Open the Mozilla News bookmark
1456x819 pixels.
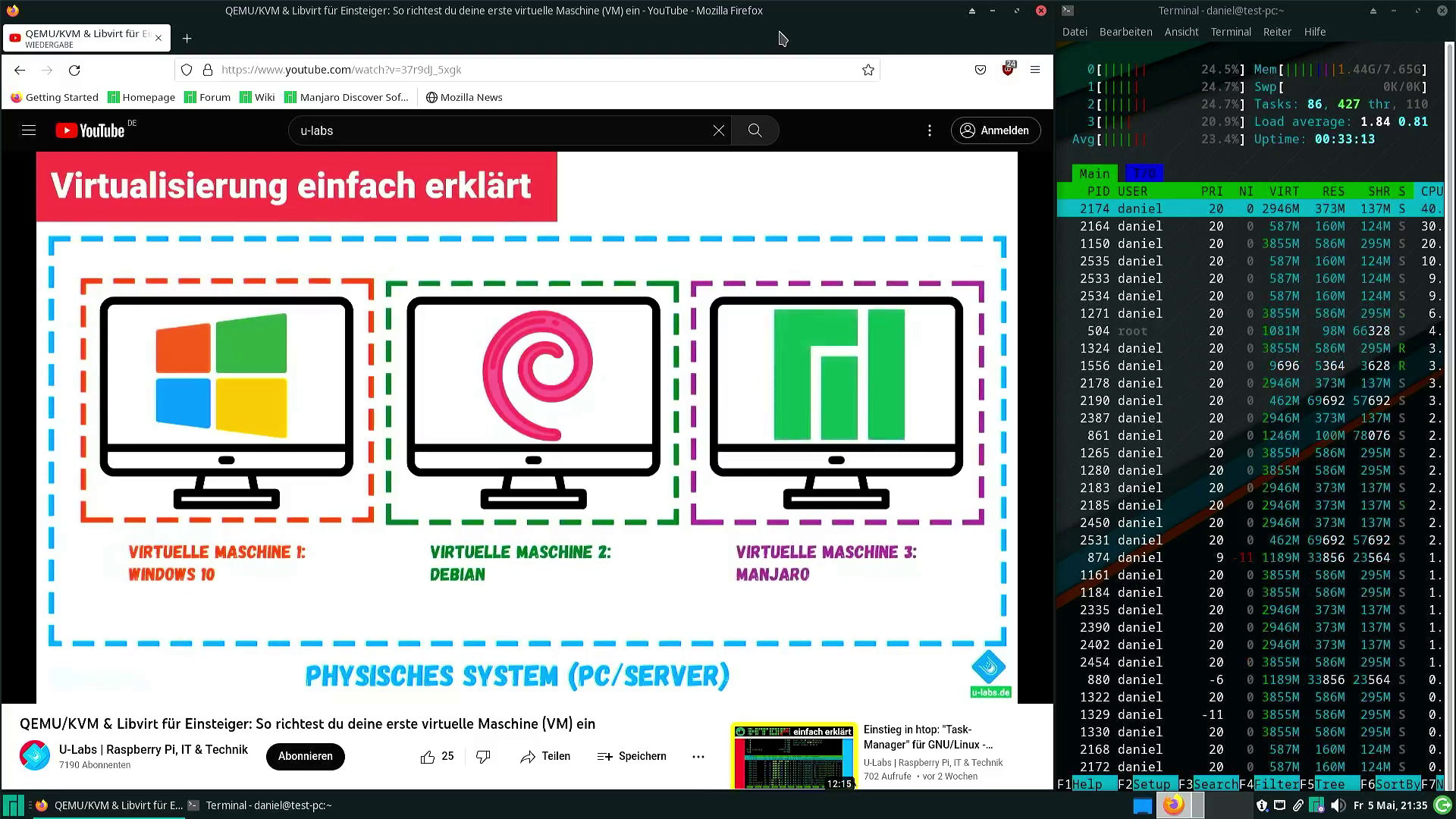[464, 97]
